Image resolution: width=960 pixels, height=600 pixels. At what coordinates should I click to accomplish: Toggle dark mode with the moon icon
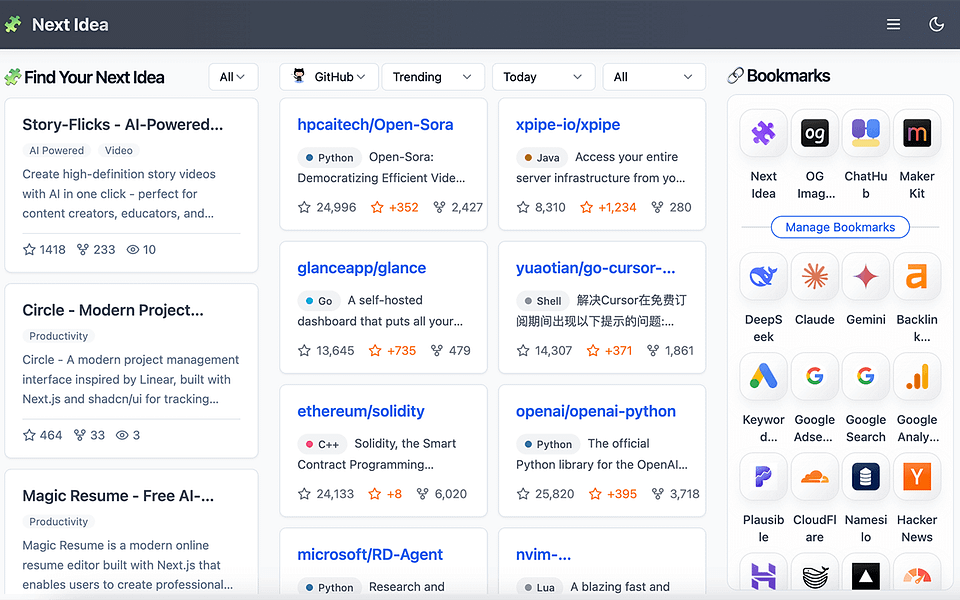pos(936,24)
